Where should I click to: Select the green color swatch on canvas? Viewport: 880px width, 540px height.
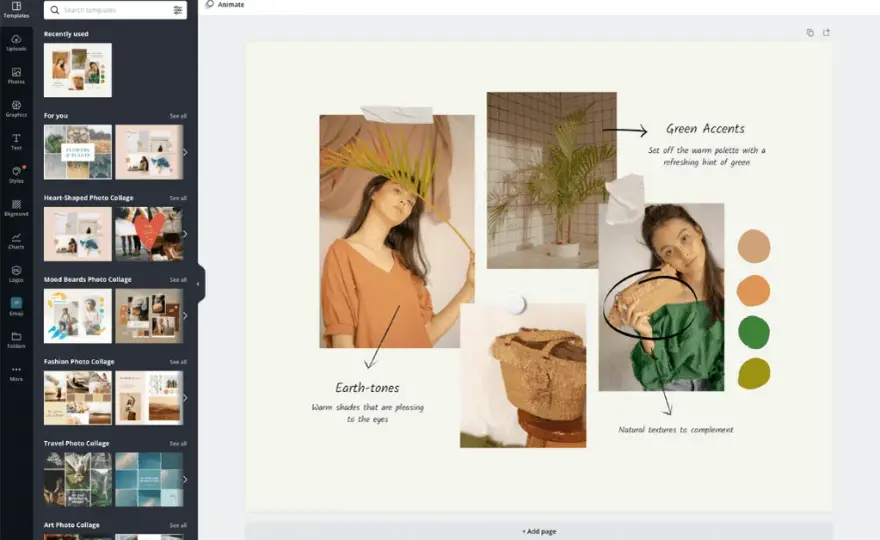[x=754, y=332]
